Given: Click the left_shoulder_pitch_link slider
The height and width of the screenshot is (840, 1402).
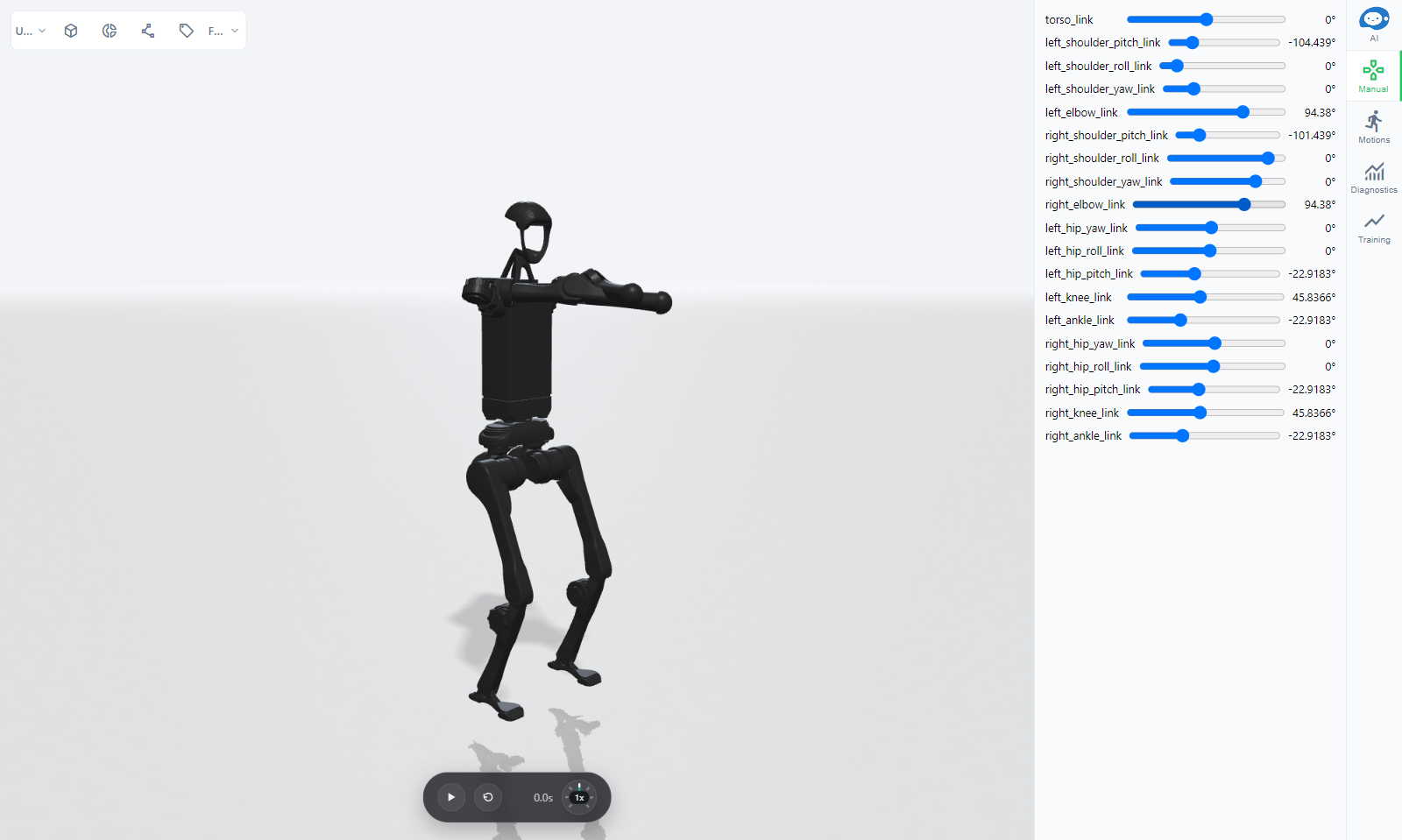Looking at the screenshot, I should 1224,42.
